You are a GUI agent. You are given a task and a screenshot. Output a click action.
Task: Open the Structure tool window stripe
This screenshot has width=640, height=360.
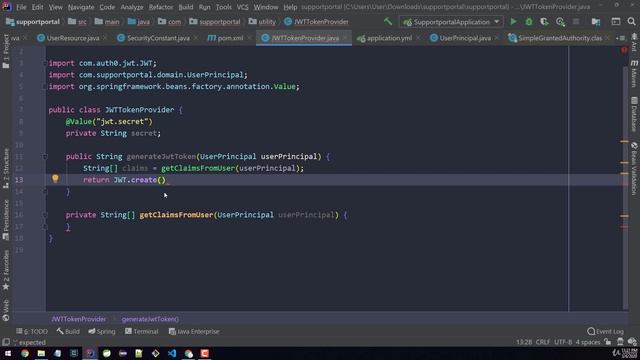6,168
